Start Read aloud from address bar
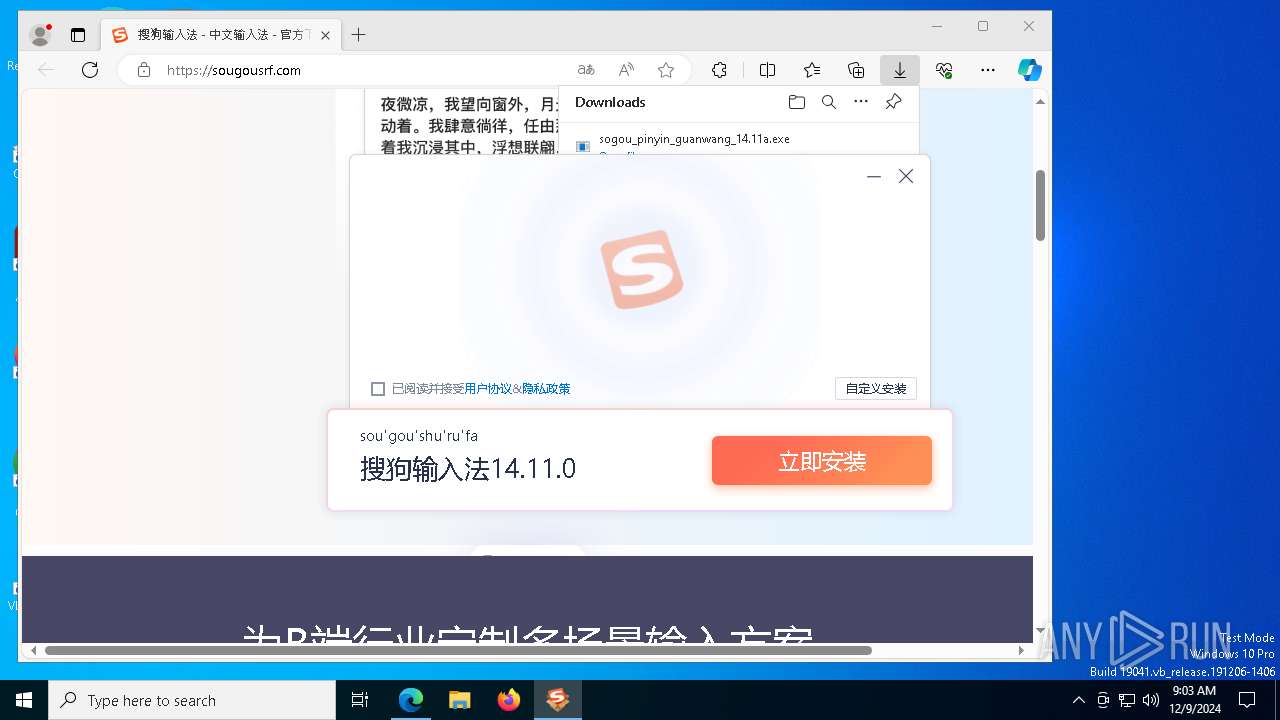 (626, 70)
